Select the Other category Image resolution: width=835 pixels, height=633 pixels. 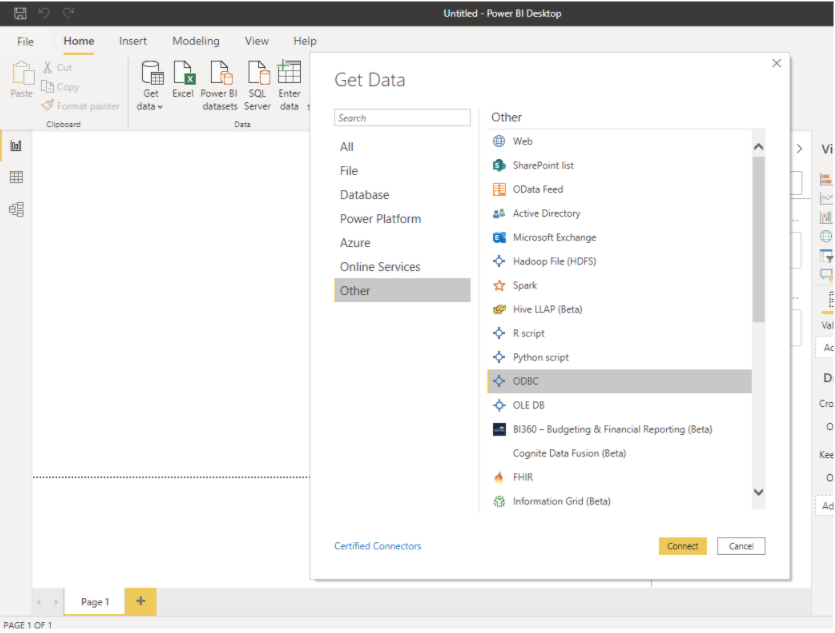(x=402, y=291)
